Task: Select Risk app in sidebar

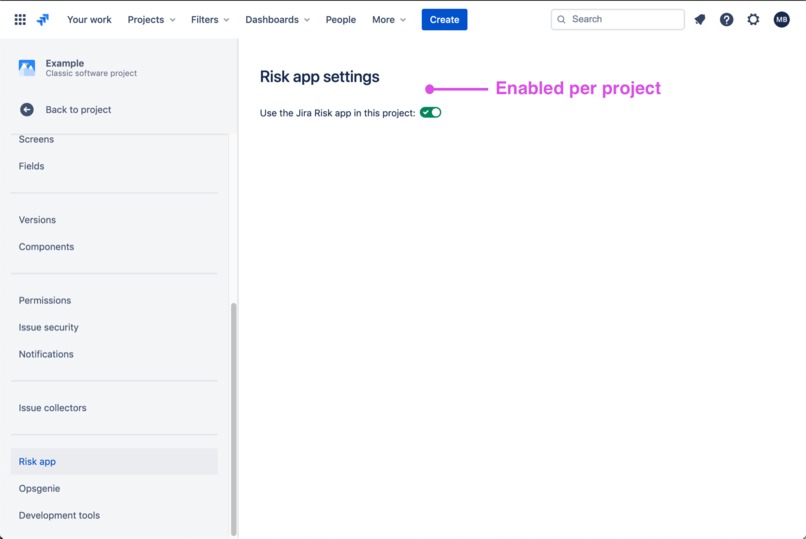Action: pos(114,461)
